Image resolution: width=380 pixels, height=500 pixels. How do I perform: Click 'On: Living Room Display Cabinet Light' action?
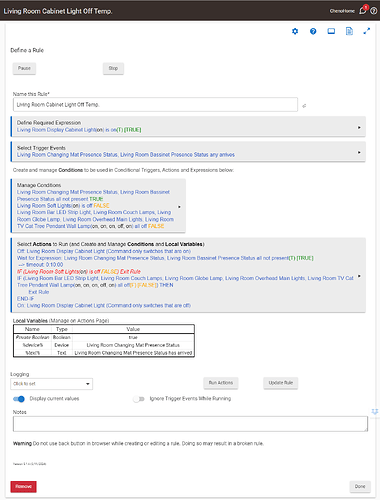[104, 306]
